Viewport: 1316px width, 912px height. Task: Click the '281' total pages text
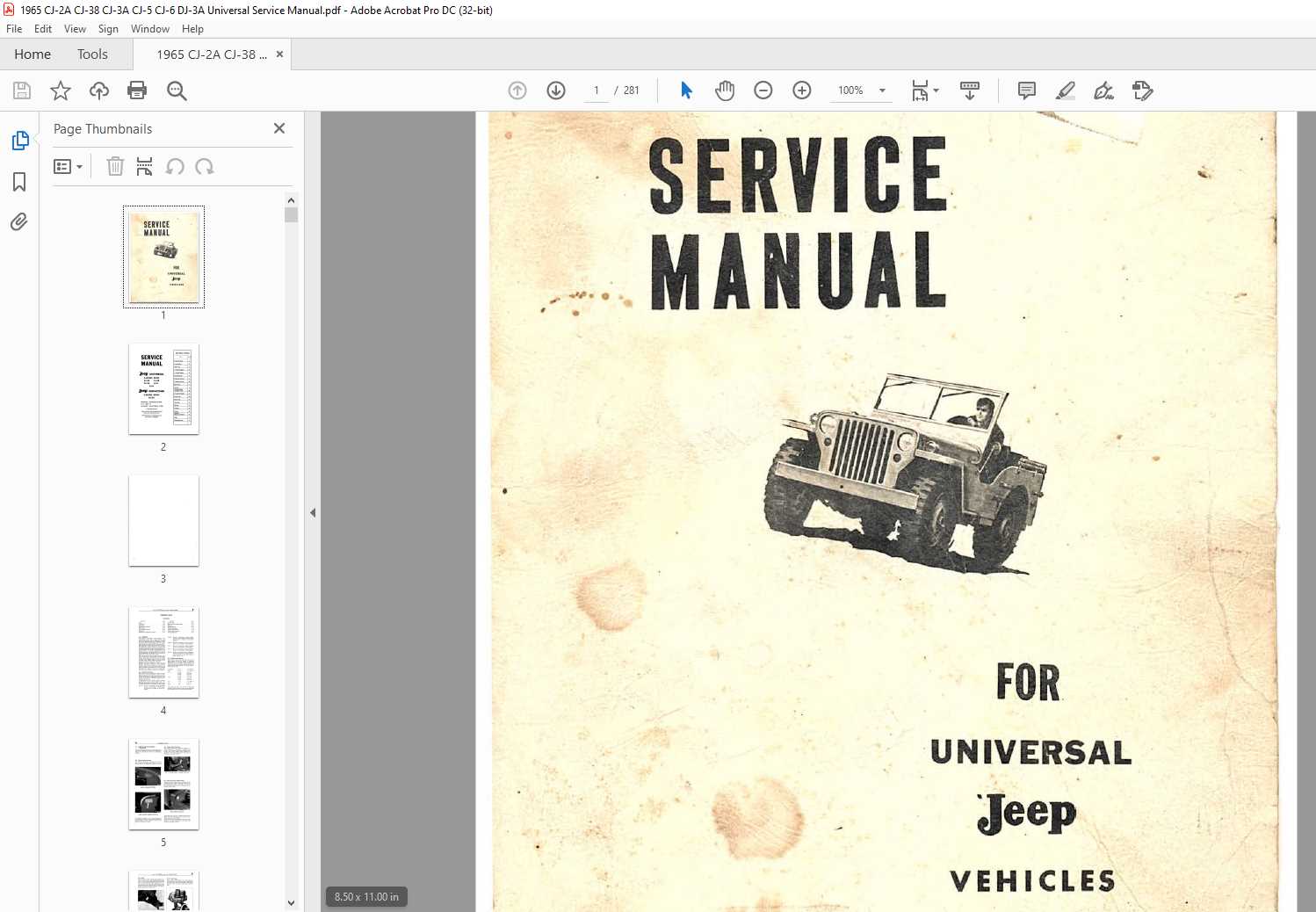tap(632, 90)
